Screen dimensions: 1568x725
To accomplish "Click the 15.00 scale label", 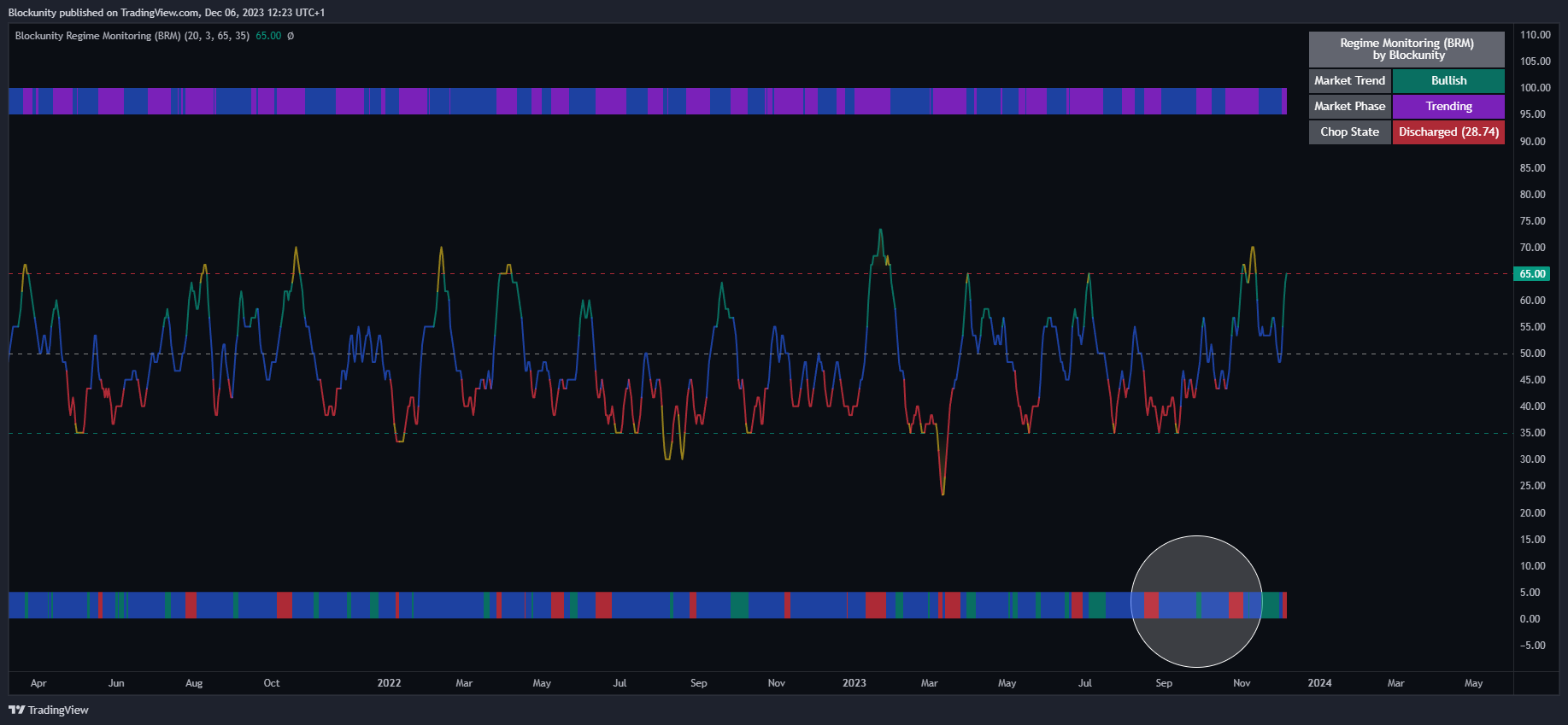I will [x=1533, y=540].
